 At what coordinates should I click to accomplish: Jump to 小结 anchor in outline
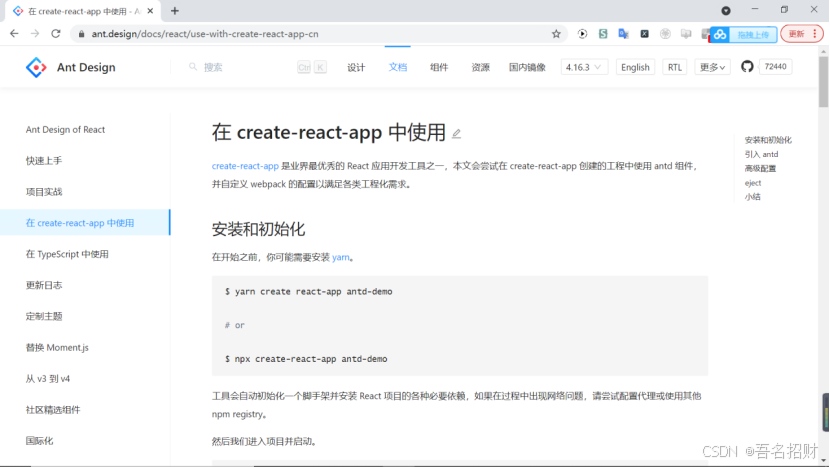pos(752,197)
